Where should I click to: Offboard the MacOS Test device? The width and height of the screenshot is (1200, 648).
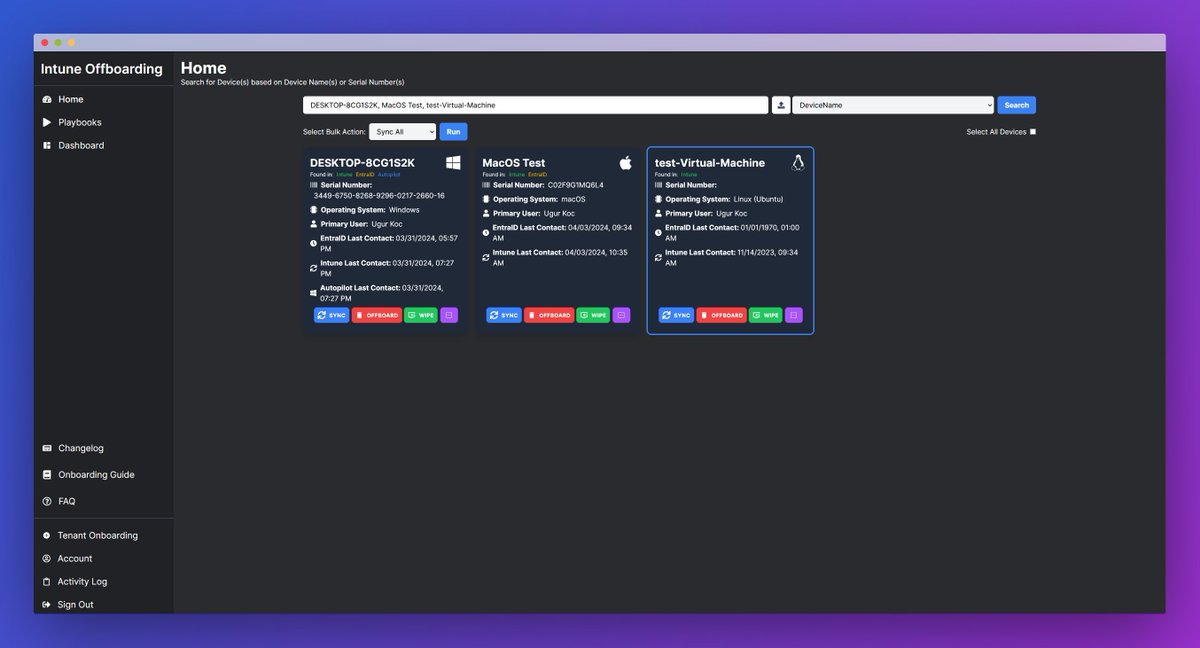tap(549, 315)
